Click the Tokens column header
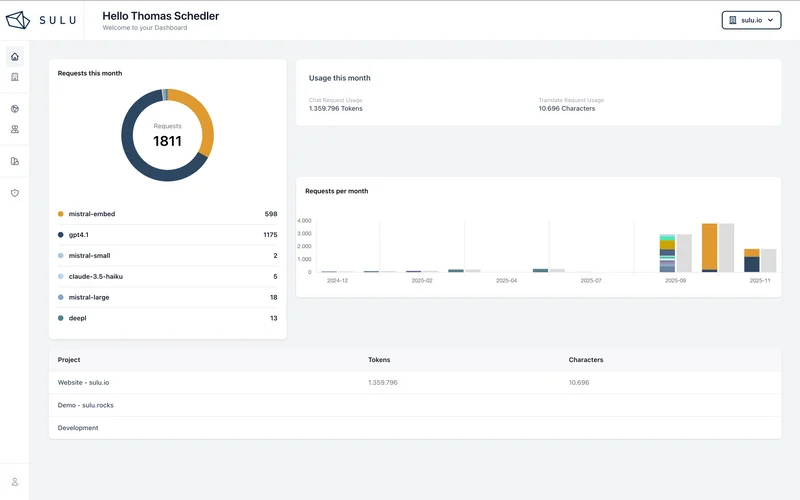This screenshot has height=500, width=800. 379,360
